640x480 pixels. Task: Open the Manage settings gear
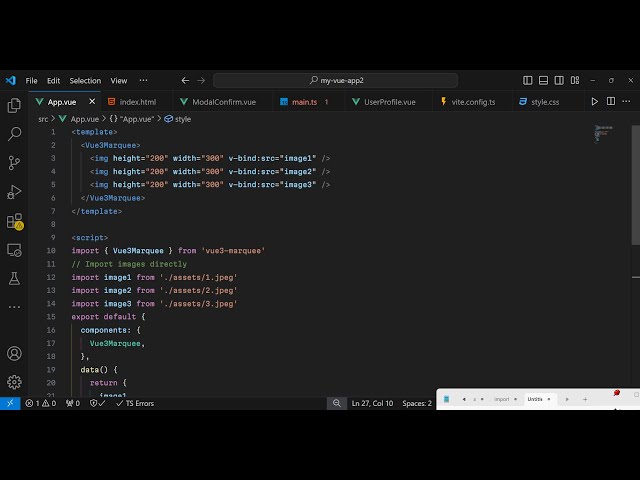14,381
